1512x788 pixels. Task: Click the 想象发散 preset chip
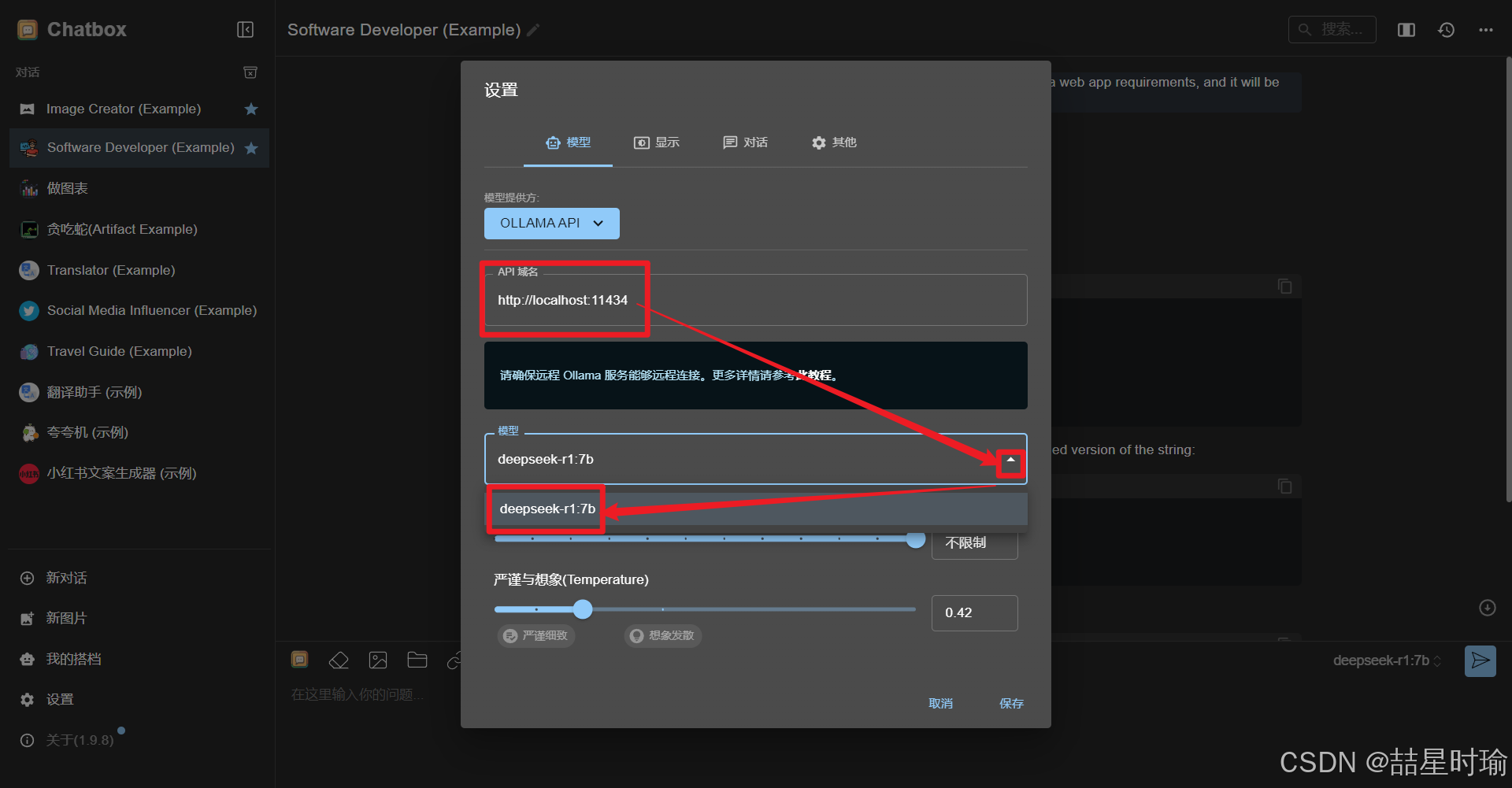[x=663, y=636]
